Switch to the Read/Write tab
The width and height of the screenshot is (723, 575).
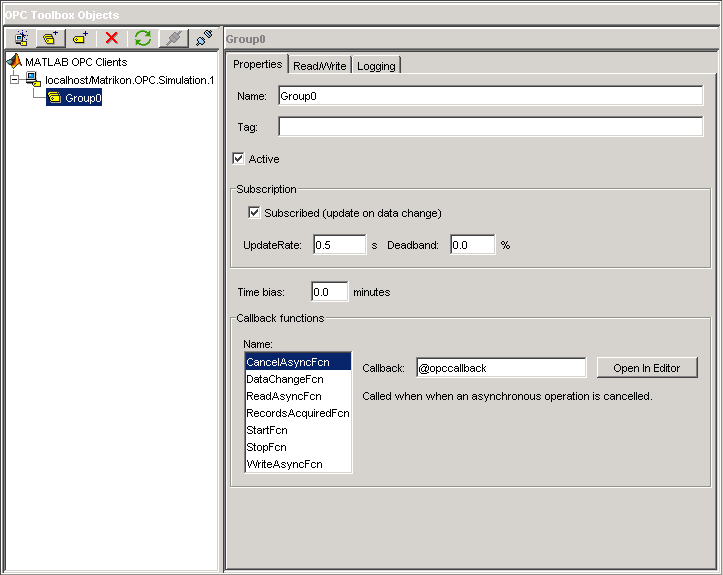pyautogui.click(x=320, y=66)
